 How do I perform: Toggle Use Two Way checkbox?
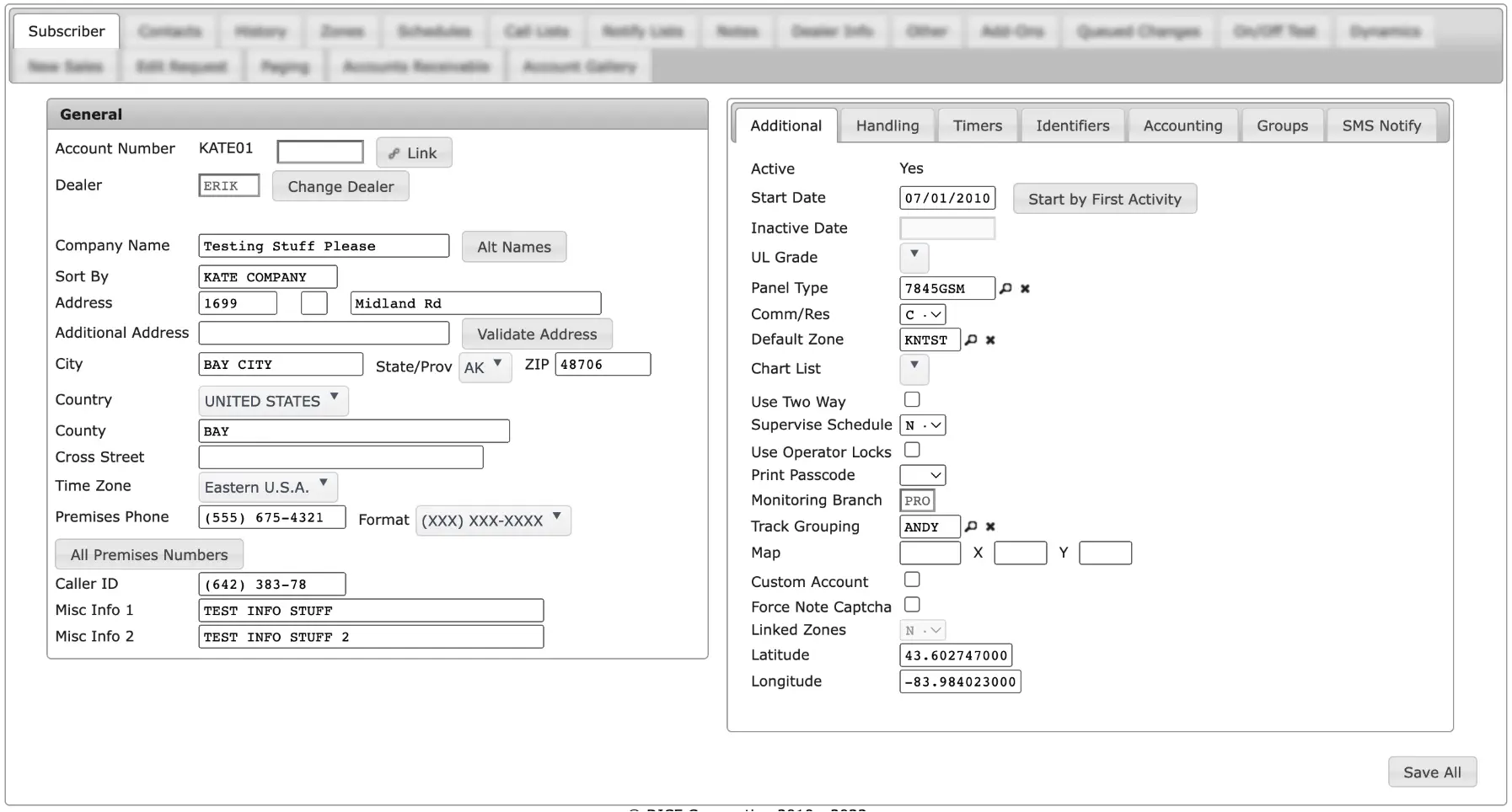click(x=912, y=399)
